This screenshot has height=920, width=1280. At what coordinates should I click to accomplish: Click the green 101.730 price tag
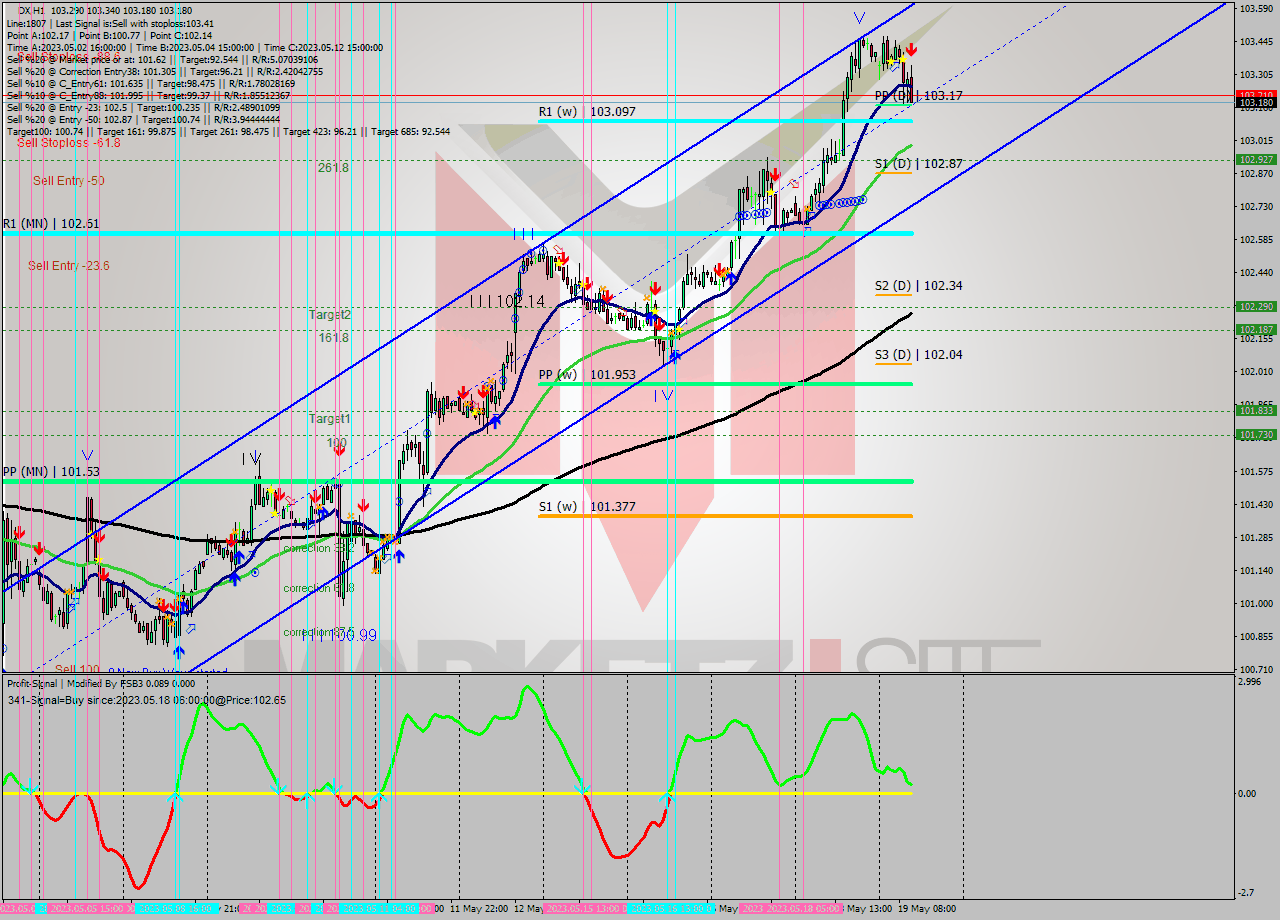(1256, 434)
